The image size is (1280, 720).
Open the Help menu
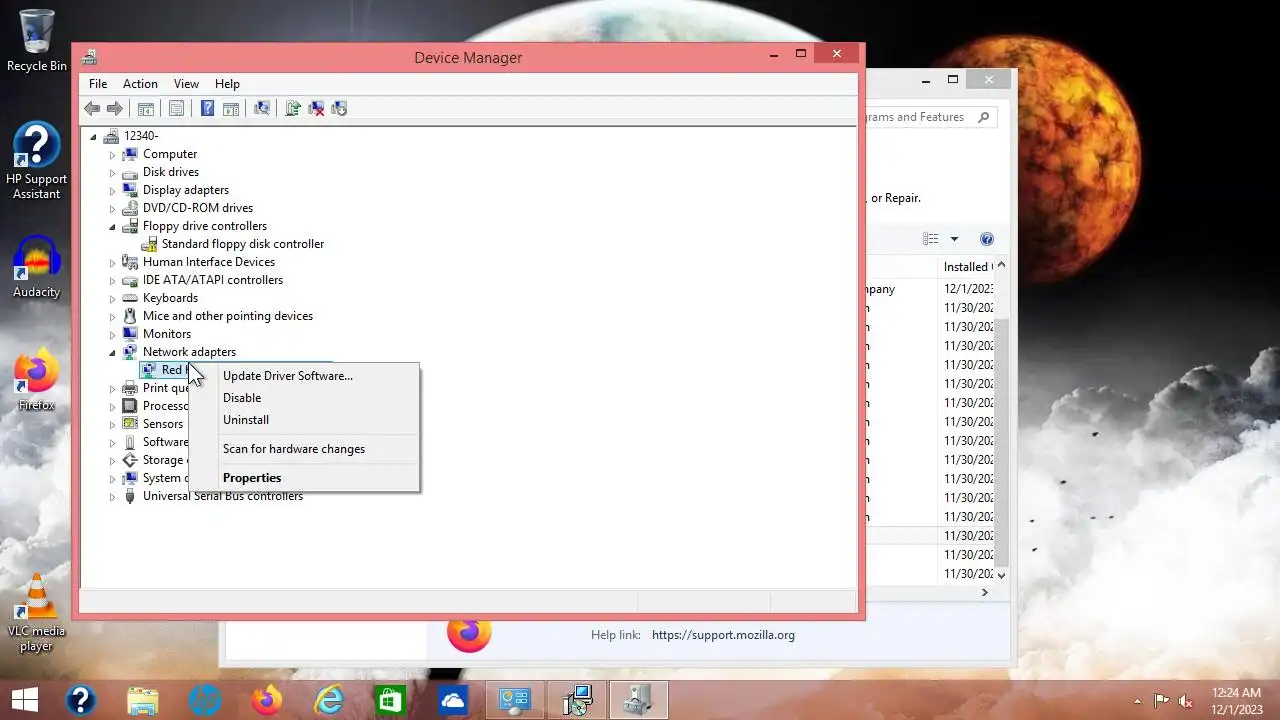[x=227, y=84]
